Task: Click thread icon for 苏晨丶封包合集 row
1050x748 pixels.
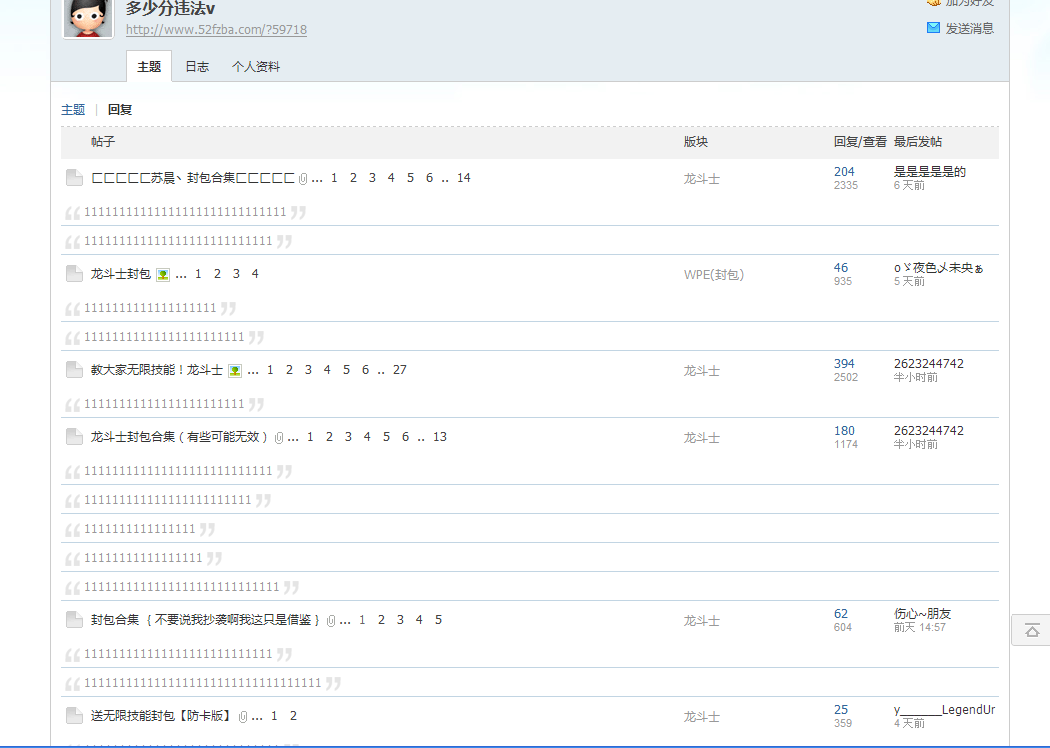Action: (x=74, y=177)
